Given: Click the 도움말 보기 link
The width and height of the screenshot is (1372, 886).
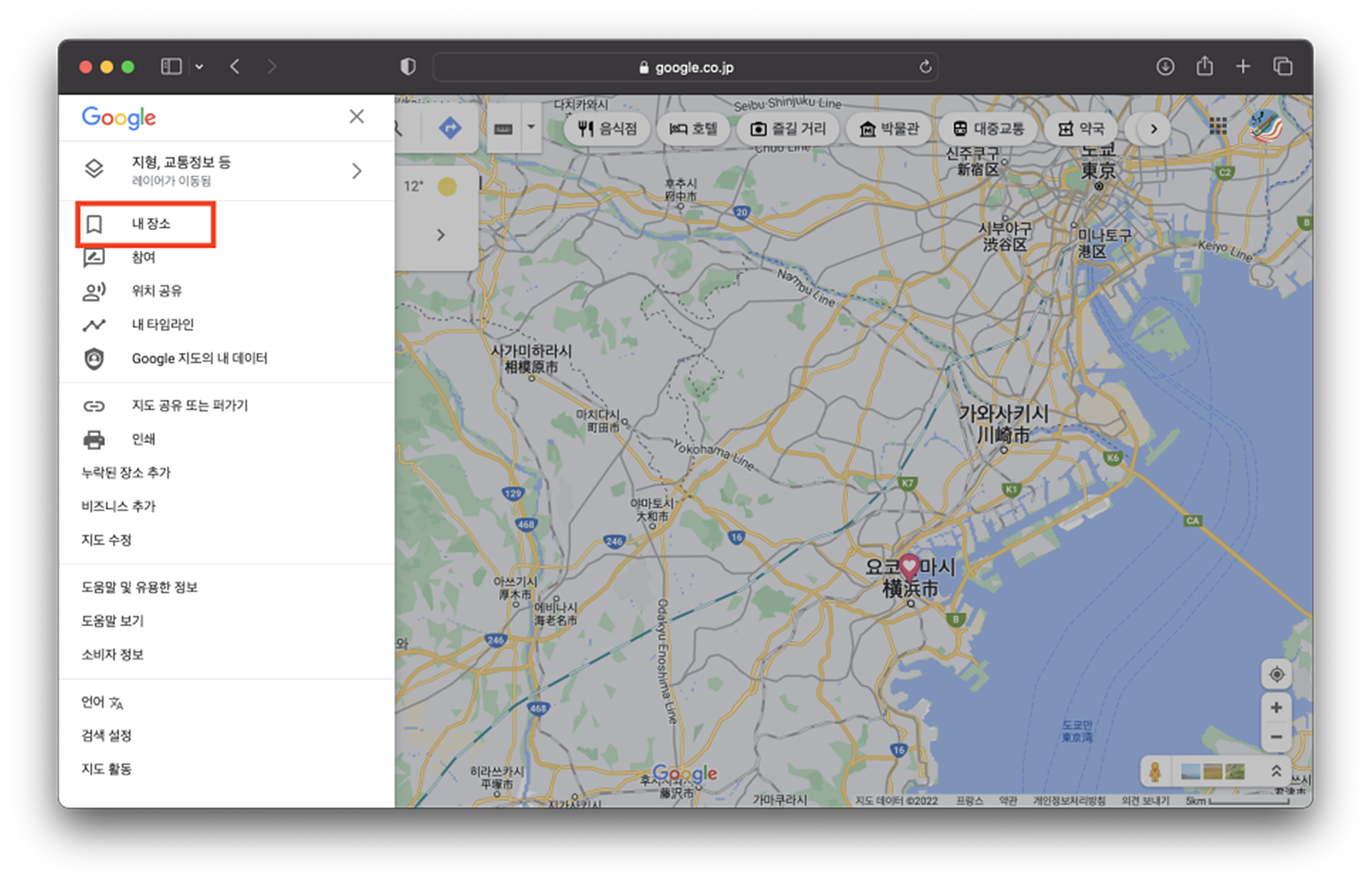Looking at the screenshot, I should pyautogui.click(x=113, y=621).
